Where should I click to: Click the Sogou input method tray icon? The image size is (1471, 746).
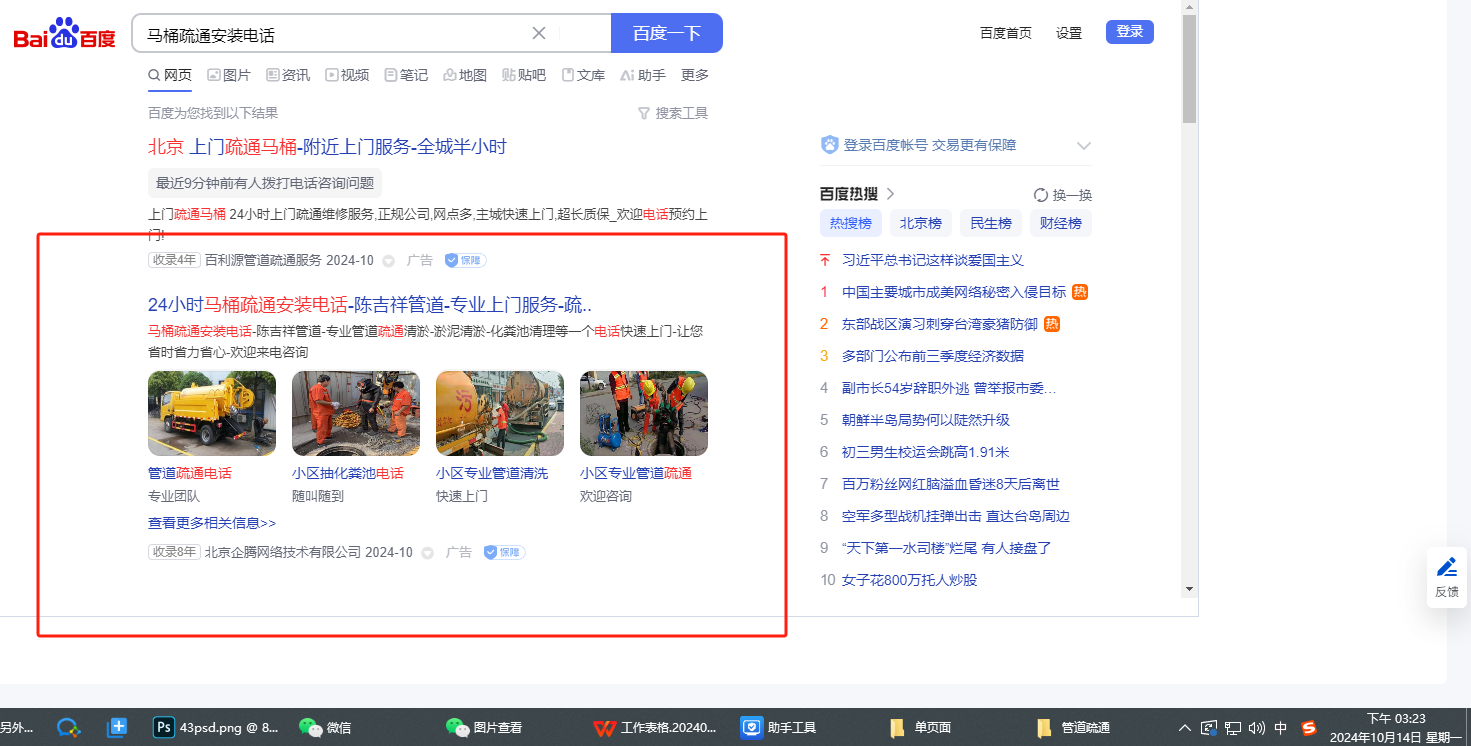1309,727
